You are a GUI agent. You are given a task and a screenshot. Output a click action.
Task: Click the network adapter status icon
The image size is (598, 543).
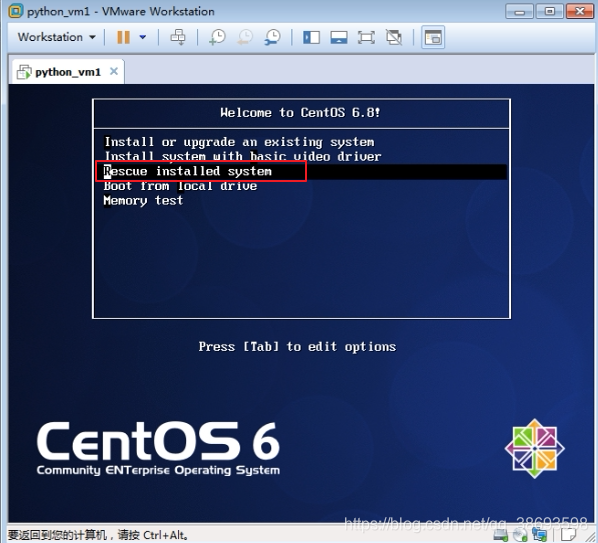pos(539,535)
